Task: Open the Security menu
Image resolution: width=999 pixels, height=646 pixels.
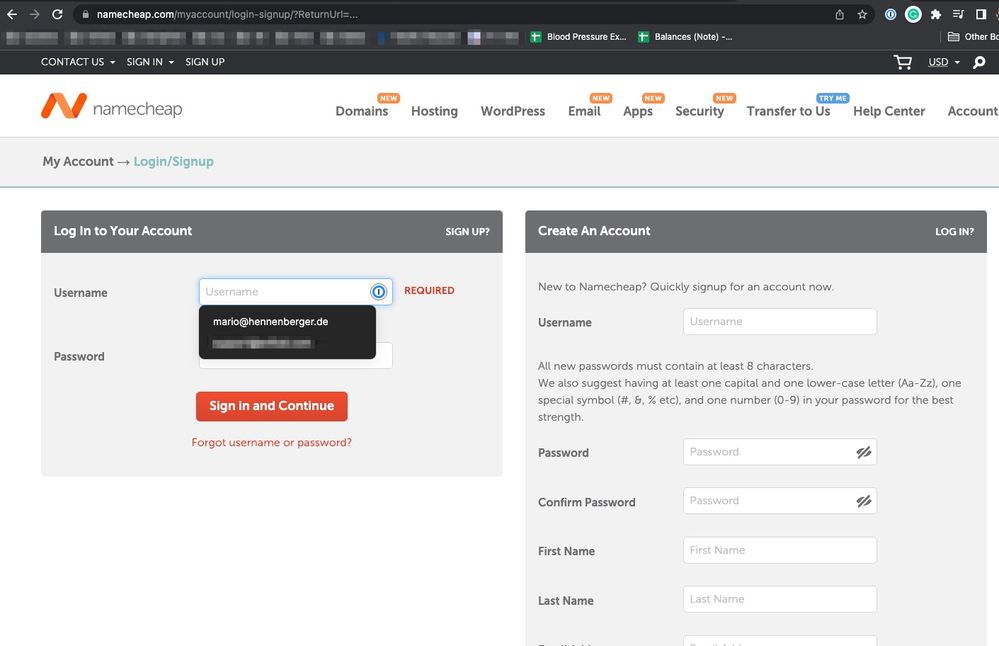Action: pyautogui.click(x=700, y=111)
